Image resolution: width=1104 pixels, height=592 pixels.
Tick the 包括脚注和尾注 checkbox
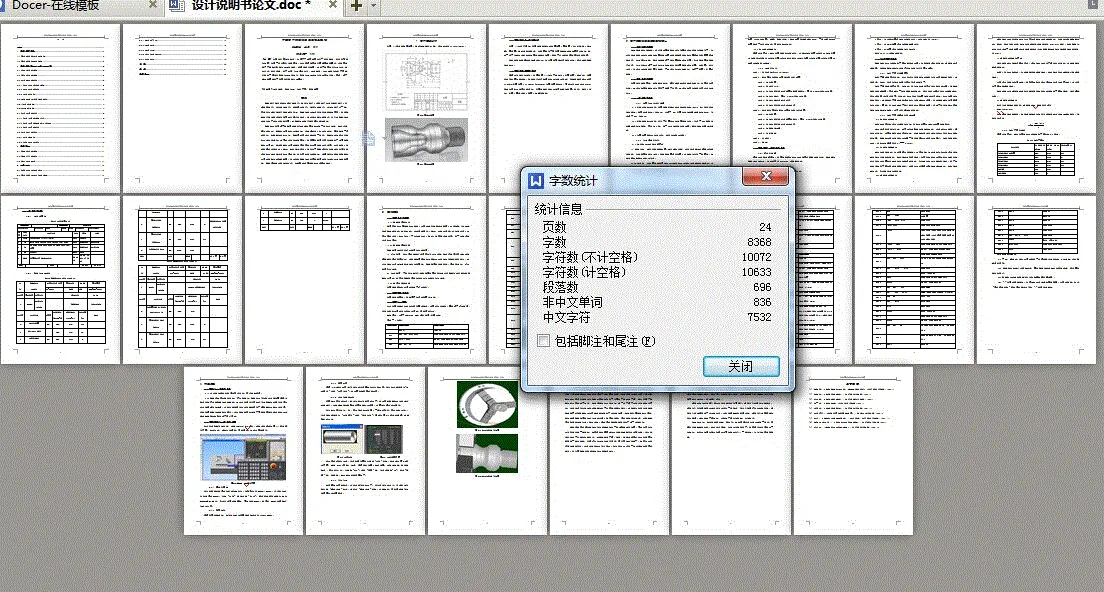pyautogui.click(x=544, y=341)
